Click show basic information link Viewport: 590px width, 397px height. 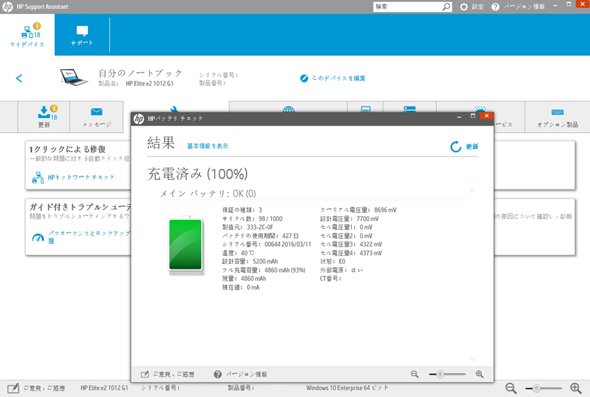pyautogui.click(x=208, y=146)
